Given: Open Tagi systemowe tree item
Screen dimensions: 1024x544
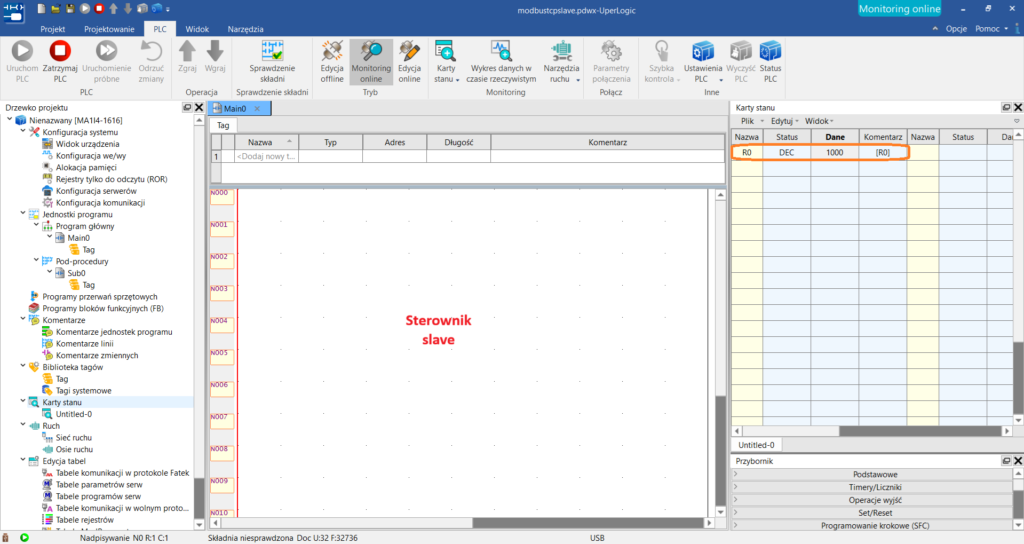Looking at the screenshot, I should coord(84,391).
